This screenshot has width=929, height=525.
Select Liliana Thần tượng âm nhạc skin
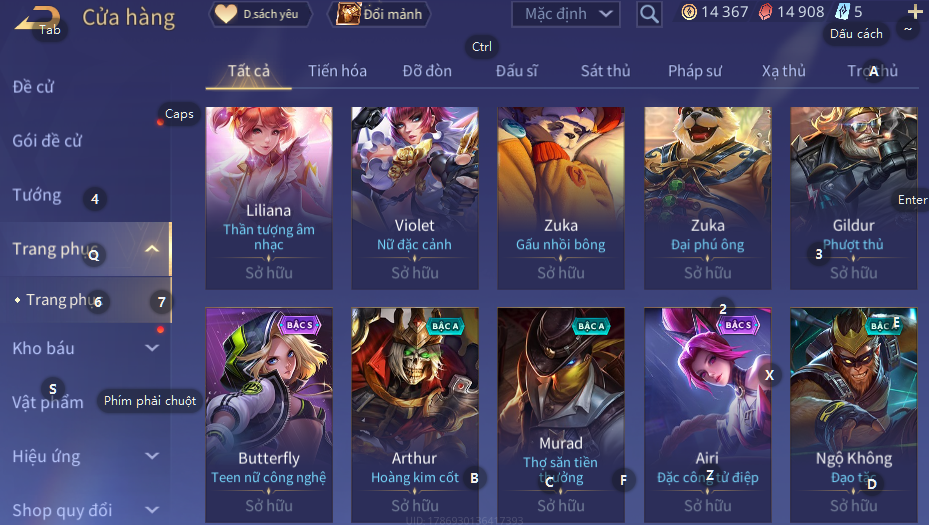(269, 198)
